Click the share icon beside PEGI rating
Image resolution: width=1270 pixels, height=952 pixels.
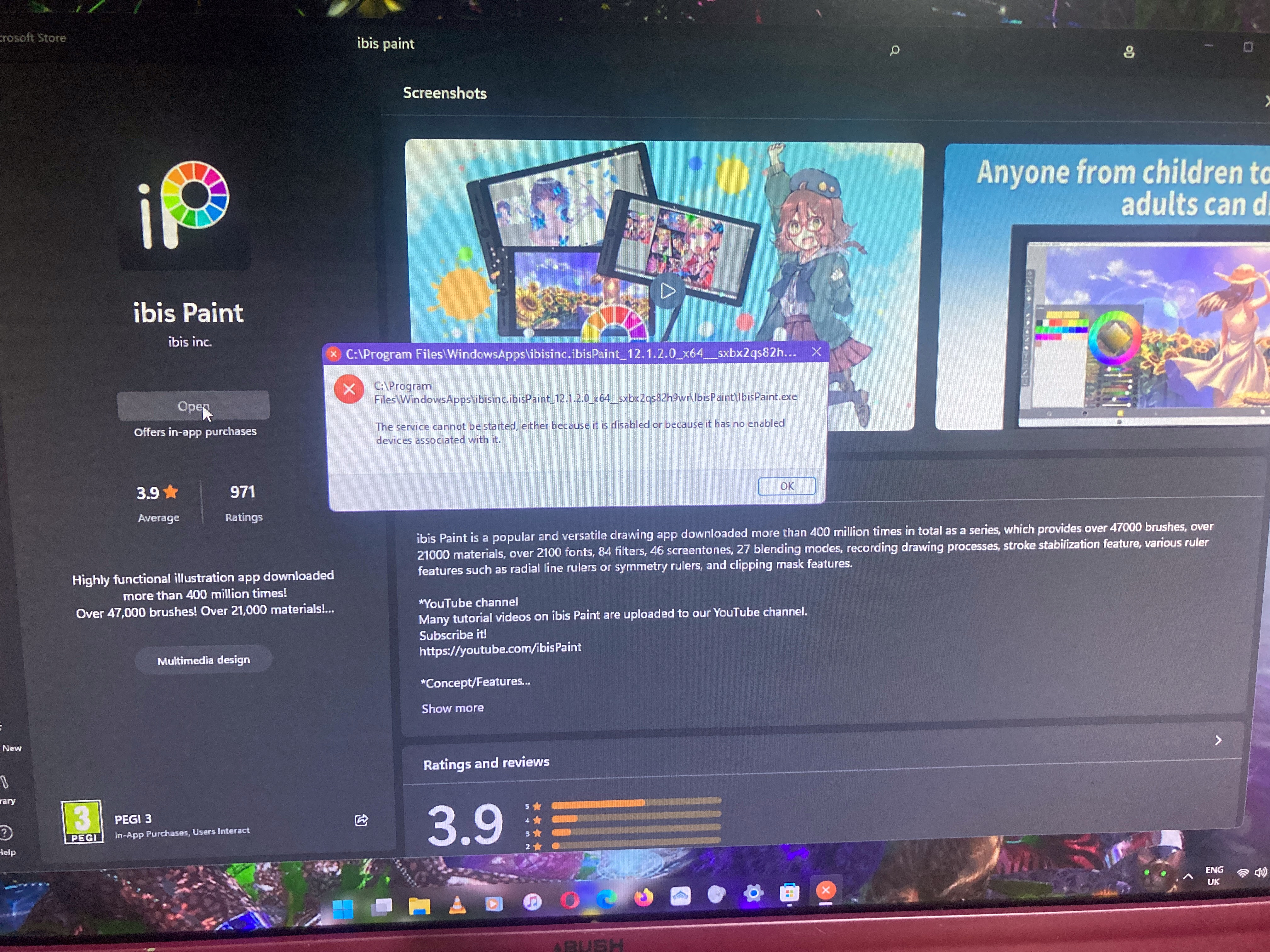[361, 820]
